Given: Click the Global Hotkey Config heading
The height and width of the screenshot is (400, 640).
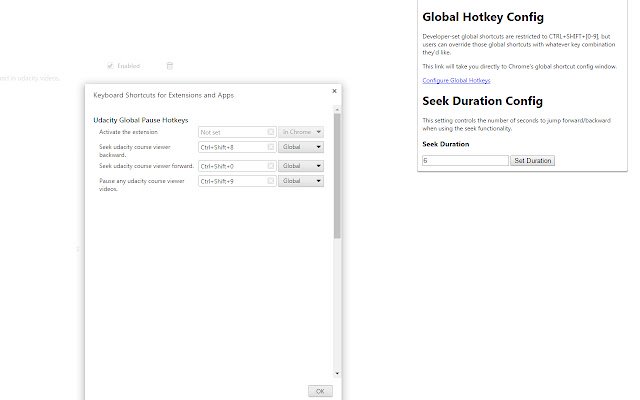Looking at the screenshot, I should [483, 17].
